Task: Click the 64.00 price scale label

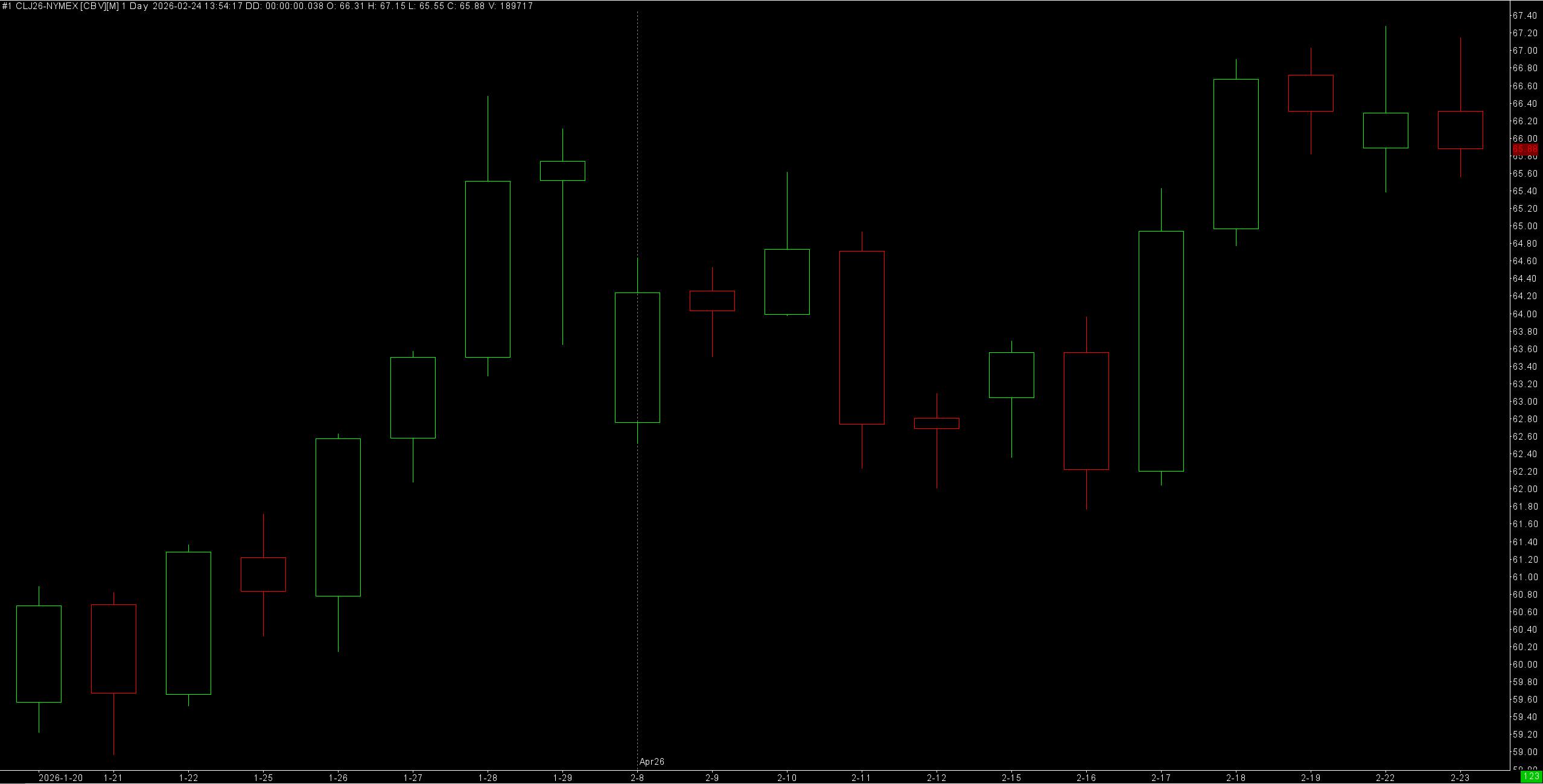Action: click(1524, 314)
